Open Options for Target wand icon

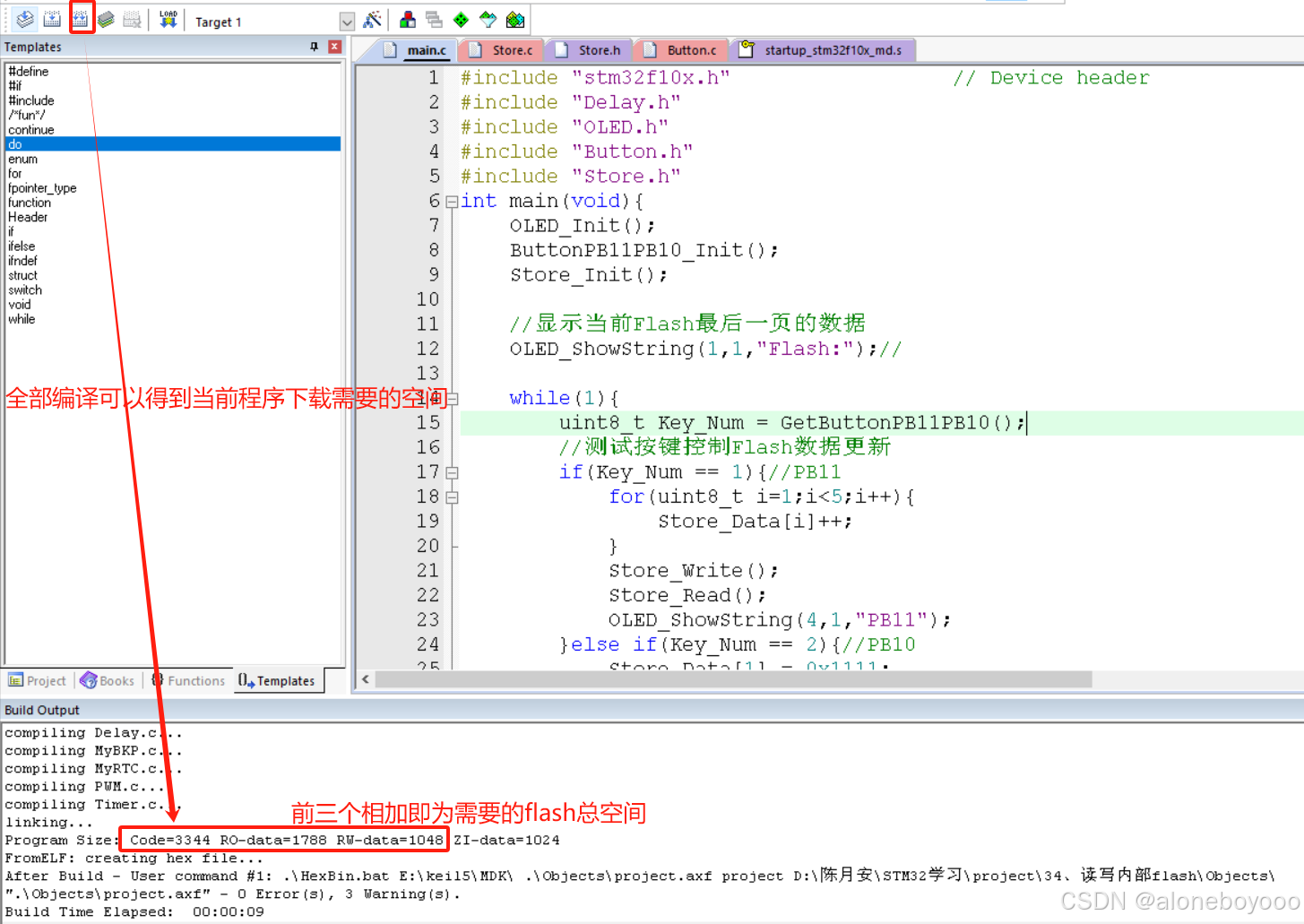[x=373, y=20]
